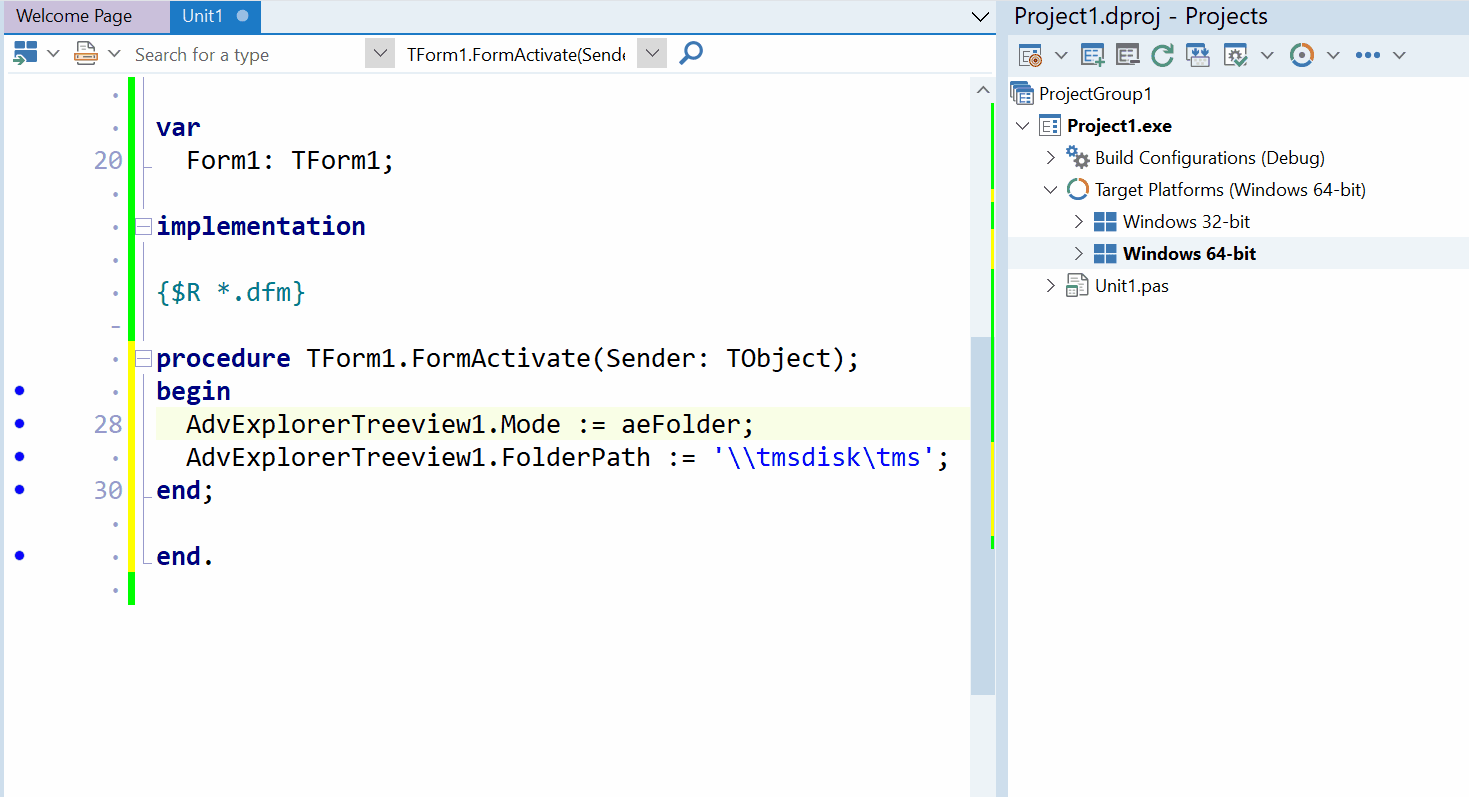This screenshot has height=797, width=1469.
Task: Click the circular platform icon in Projects toolbar
Action: 1301,54
